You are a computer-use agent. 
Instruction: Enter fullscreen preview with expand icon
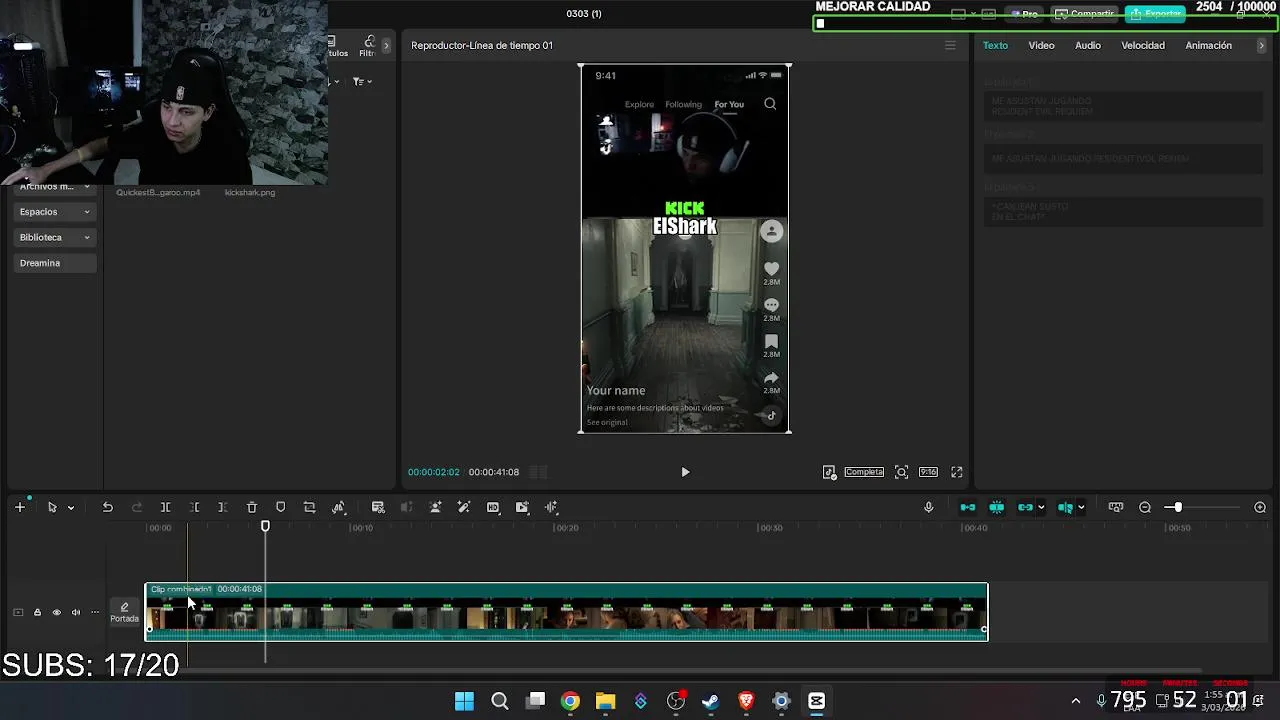(956, 472)
